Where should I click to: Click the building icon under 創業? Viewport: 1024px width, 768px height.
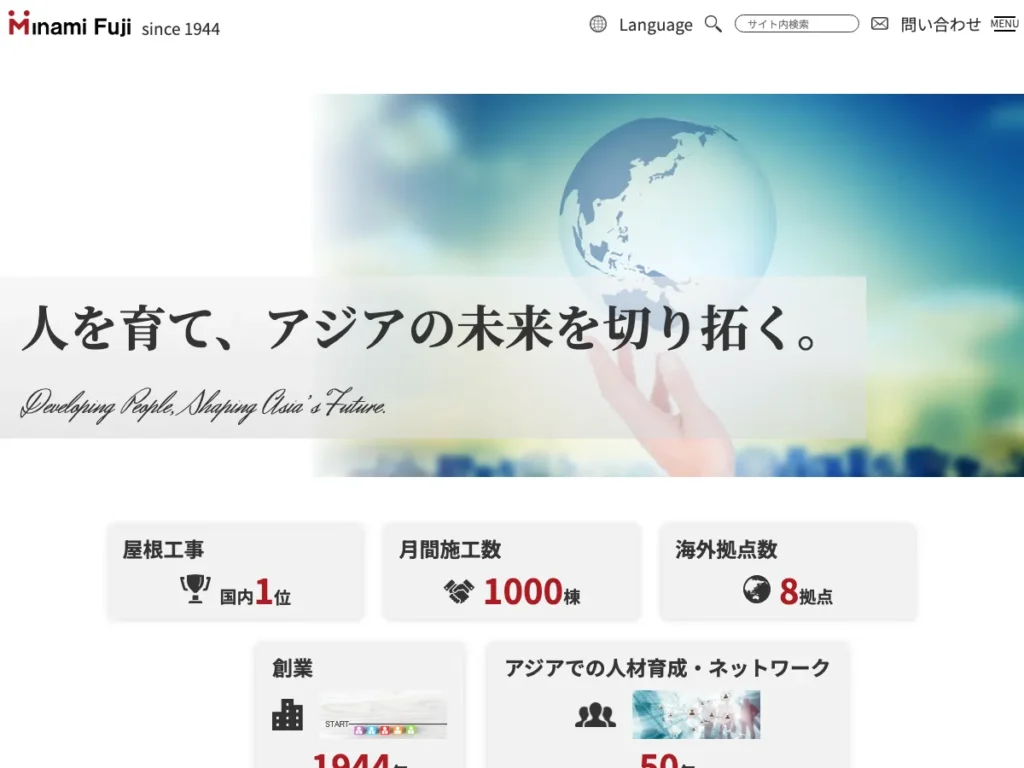[x=287, y=714]
